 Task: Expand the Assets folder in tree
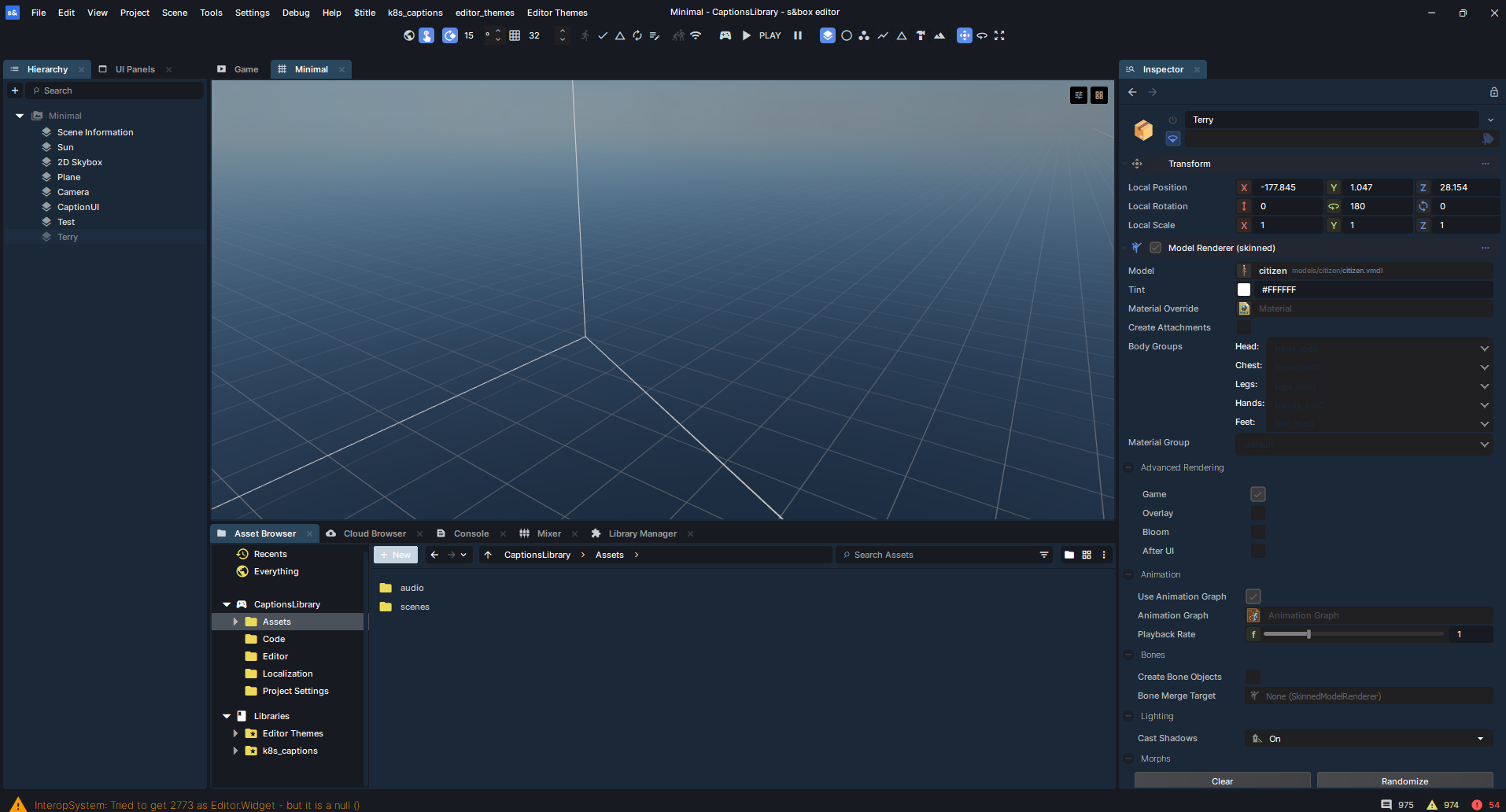click(x=235, y=622)
